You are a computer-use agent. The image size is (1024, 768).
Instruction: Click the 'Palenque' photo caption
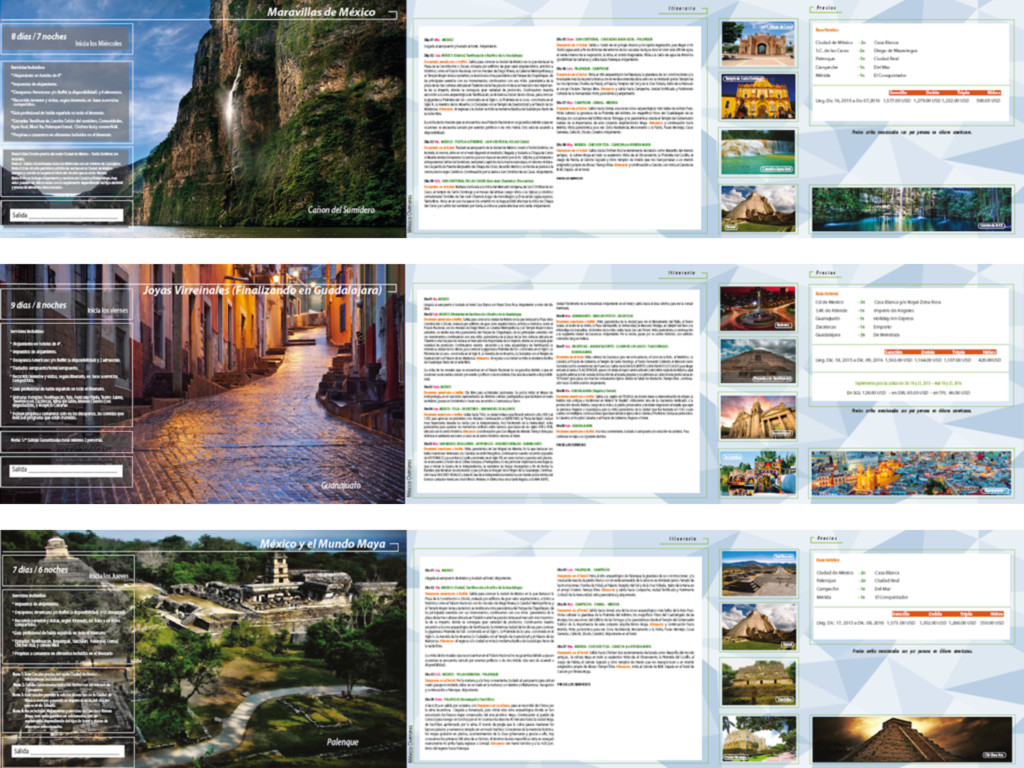click(343, 742)
